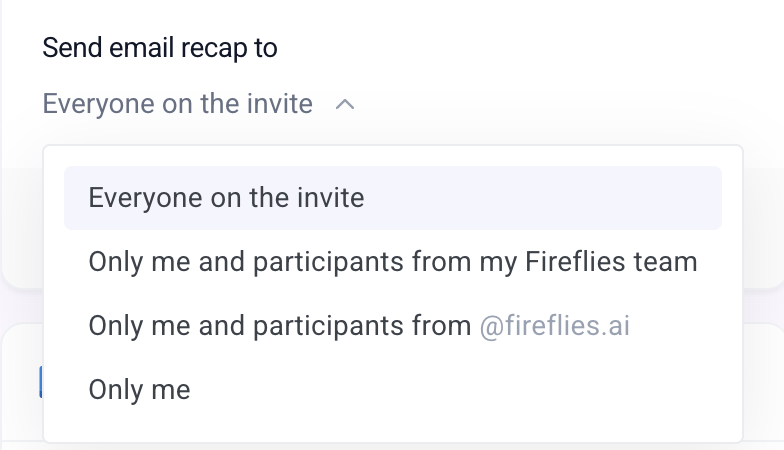Click the 'Everyone on the invite' dropdown field
Screen dimensions: 784x450
pos(178,104)
